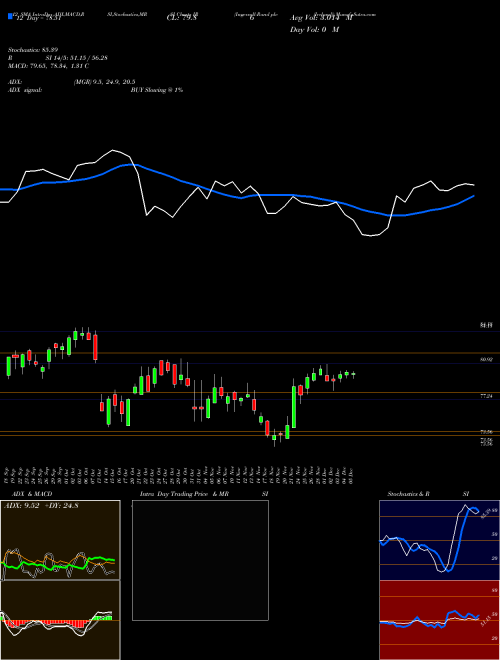The width and height of the screenshot is (500, 660).
Task: Click the '(MGR) 9.5, 24.9, 20.5' ADX values
Action: point(104,82)
